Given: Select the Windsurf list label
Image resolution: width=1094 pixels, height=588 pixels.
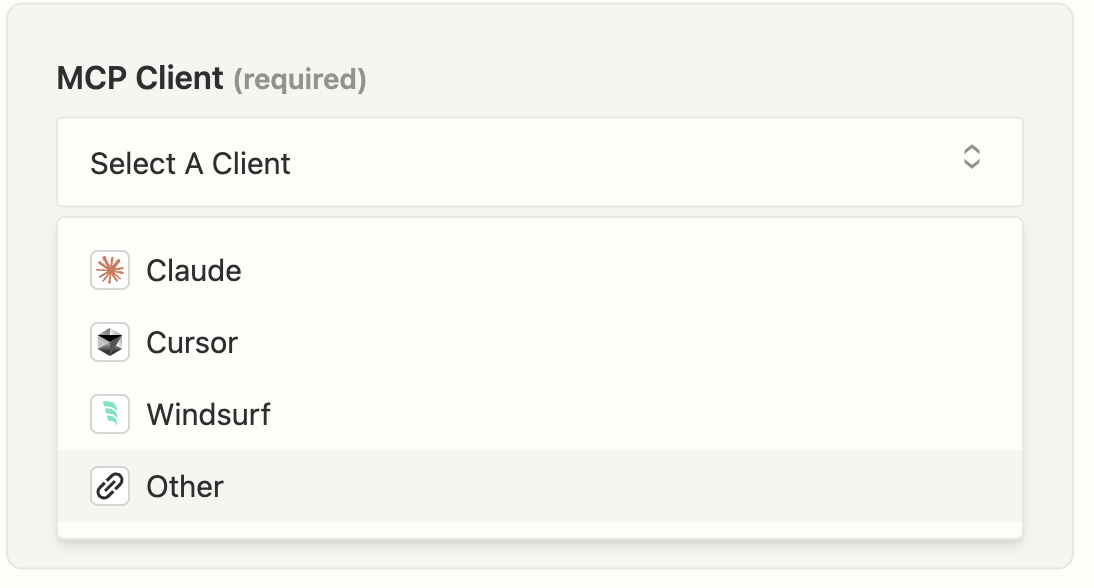Looking at the screenshot, I should click(x=208, y=414).
